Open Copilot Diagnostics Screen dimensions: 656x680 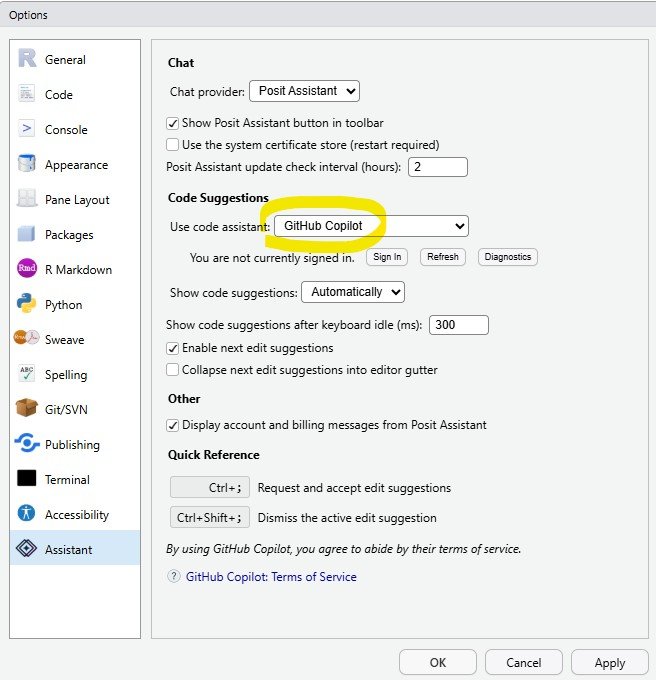tap(508, 257)
